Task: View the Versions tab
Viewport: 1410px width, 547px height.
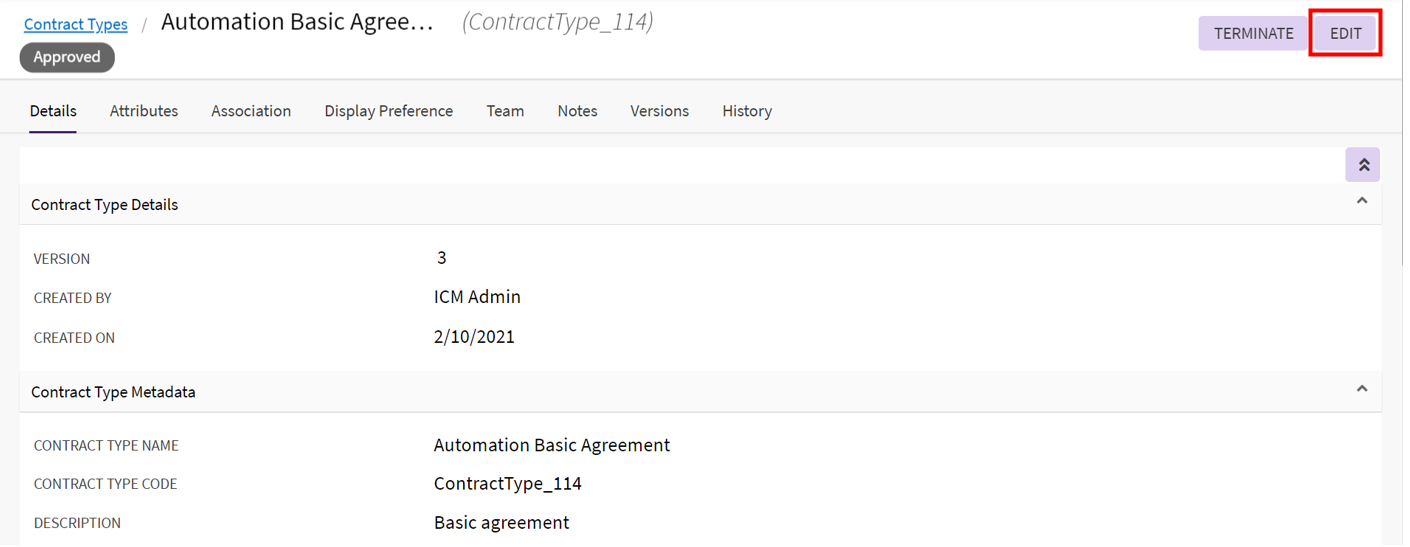Action: (659, 111)
